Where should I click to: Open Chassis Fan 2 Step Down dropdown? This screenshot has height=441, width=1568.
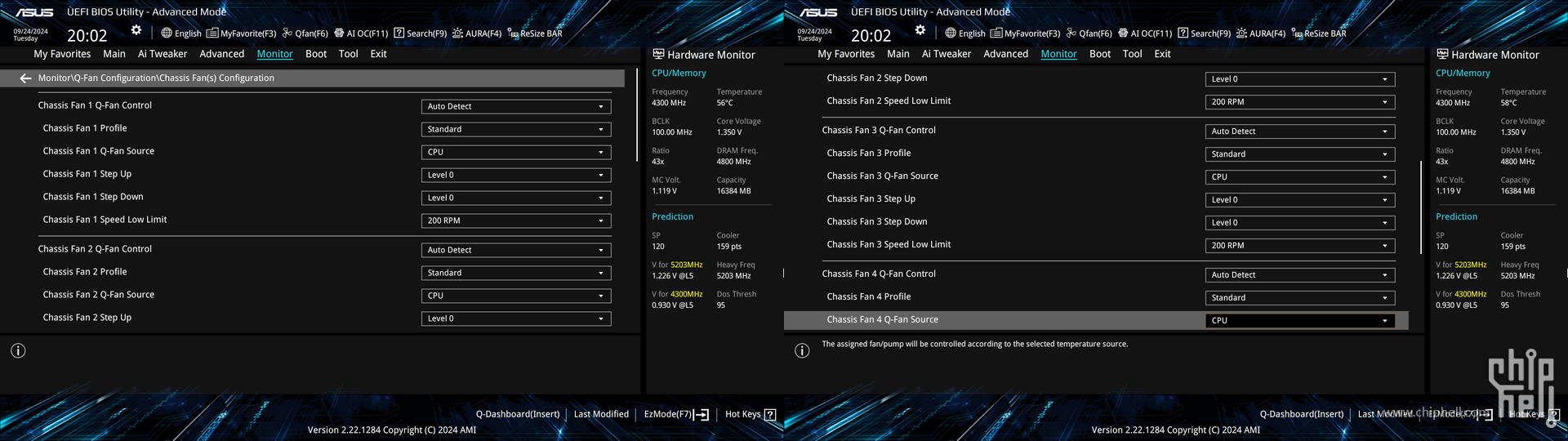pyautogui.click(x=1300, y=79)
